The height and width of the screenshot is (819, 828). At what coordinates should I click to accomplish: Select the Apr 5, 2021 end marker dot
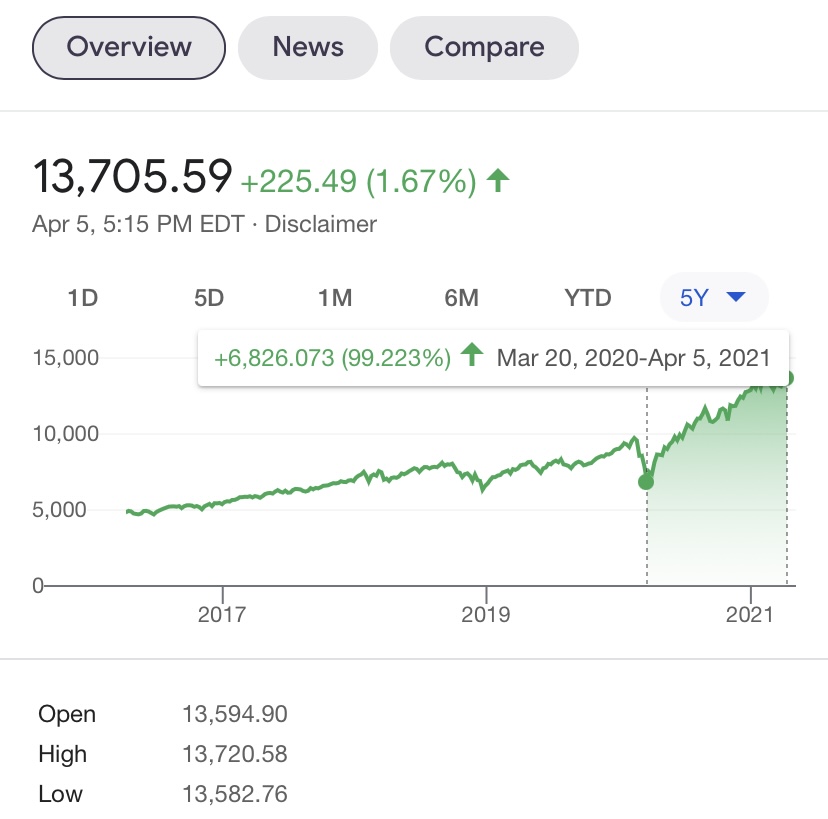click(x=788, y=378)
